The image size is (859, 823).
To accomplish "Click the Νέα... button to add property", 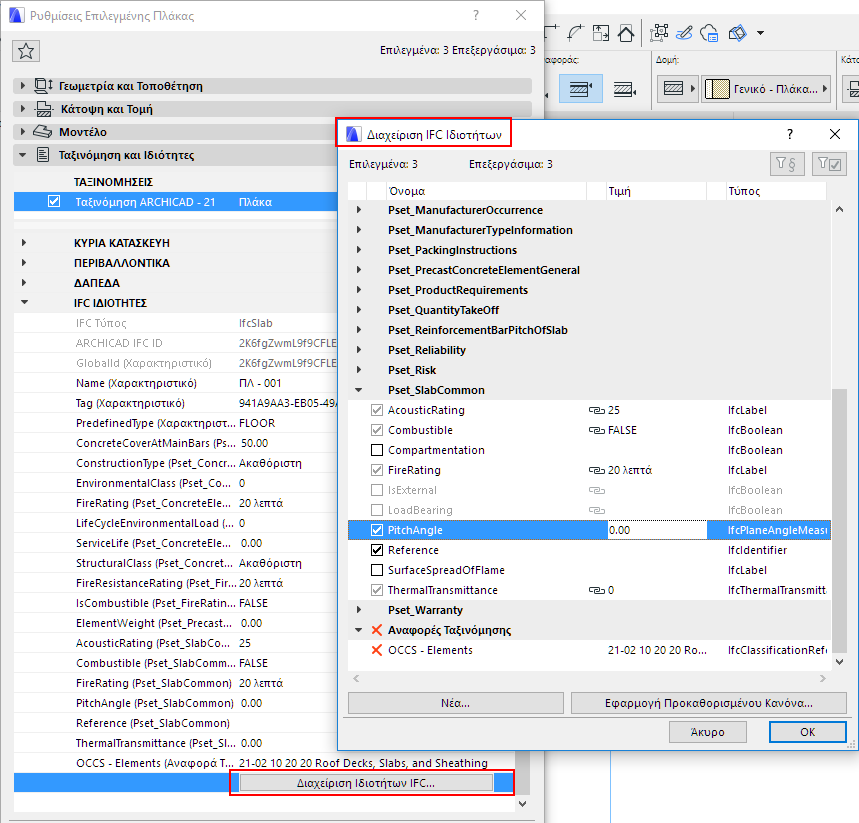I will point(455,703).
